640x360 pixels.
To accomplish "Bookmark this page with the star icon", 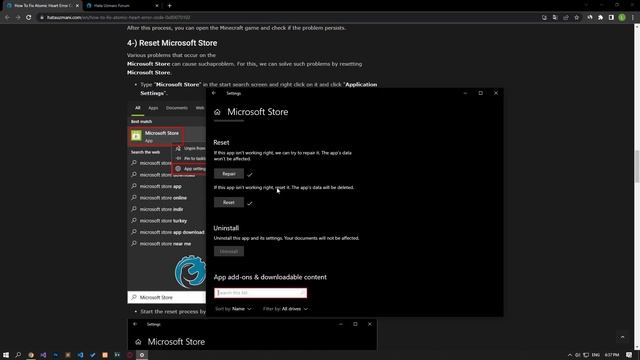I will pyautogui.click(x=576, y=18).
